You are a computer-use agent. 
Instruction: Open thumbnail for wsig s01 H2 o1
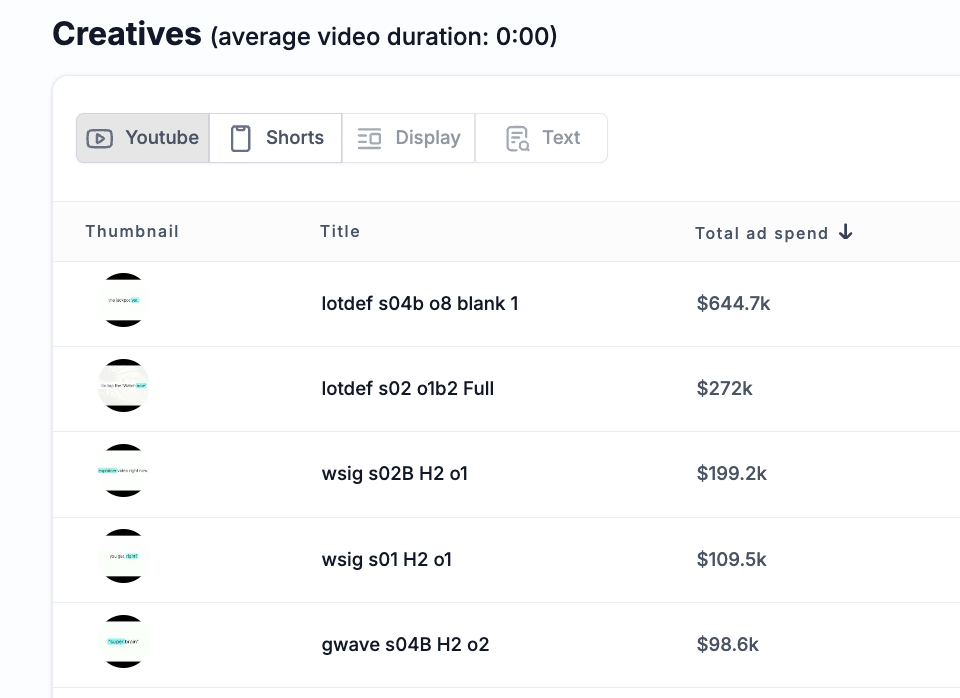click(x=124, y=556)
